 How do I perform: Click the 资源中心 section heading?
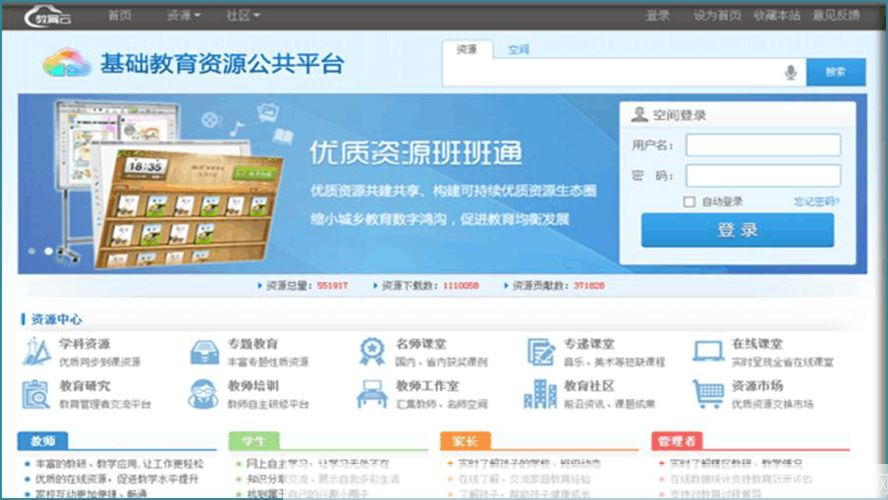(56, 319)
